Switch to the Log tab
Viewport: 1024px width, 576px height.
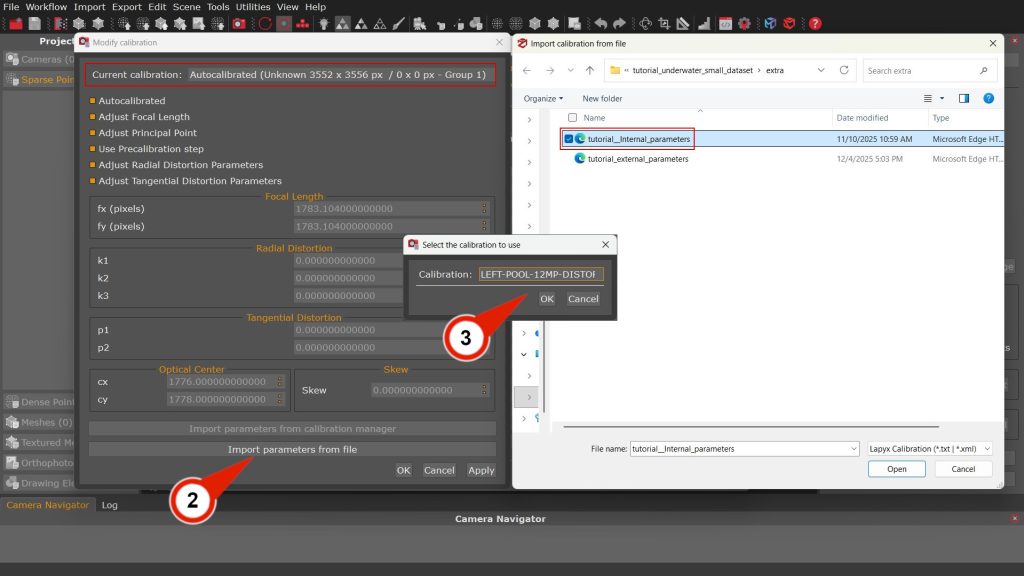tap(110, 505)
